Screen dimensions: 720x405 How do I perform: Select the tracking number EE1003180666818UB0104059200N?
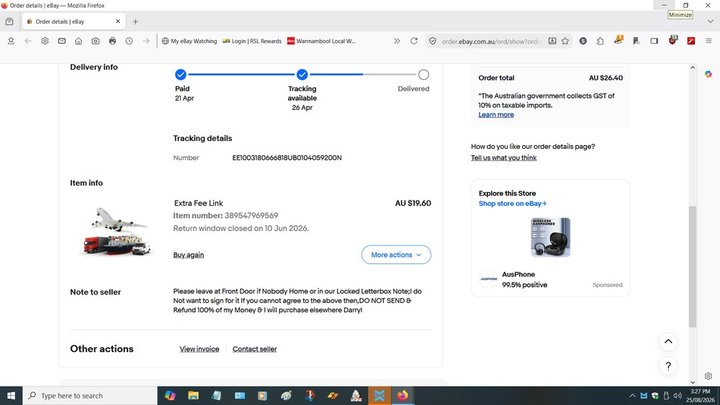(x=287, y=158)
